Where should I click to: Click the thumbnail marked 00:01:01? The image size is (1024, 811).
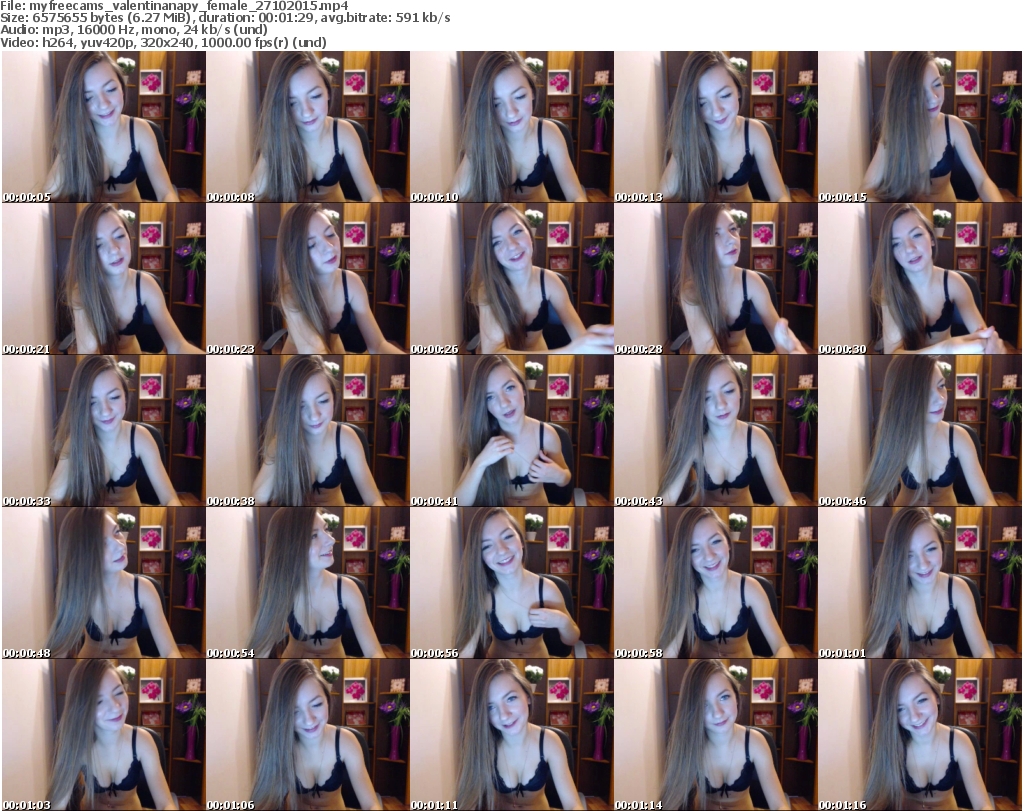pyautogui.click(x=920, y=583)
